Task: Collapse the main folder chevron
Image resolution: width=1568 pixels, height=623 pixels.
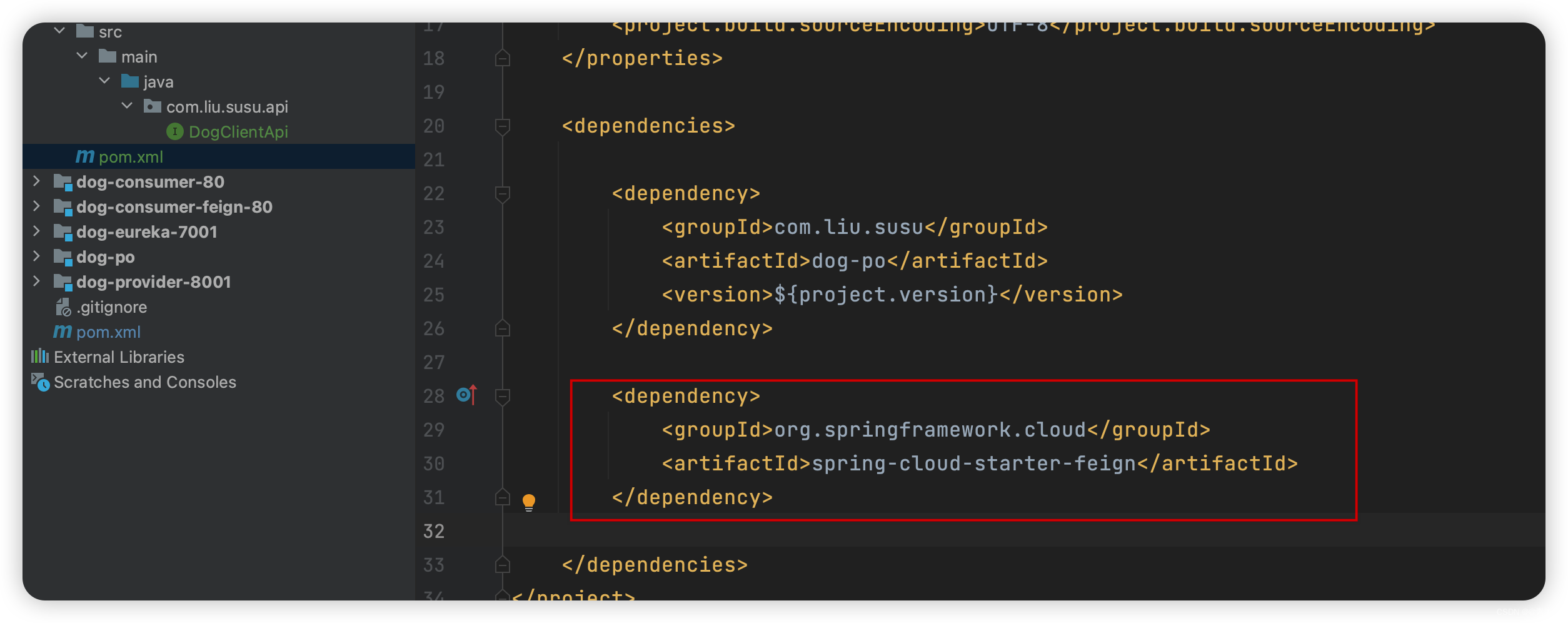Action: pyautogui.click(x=82, y=56)
